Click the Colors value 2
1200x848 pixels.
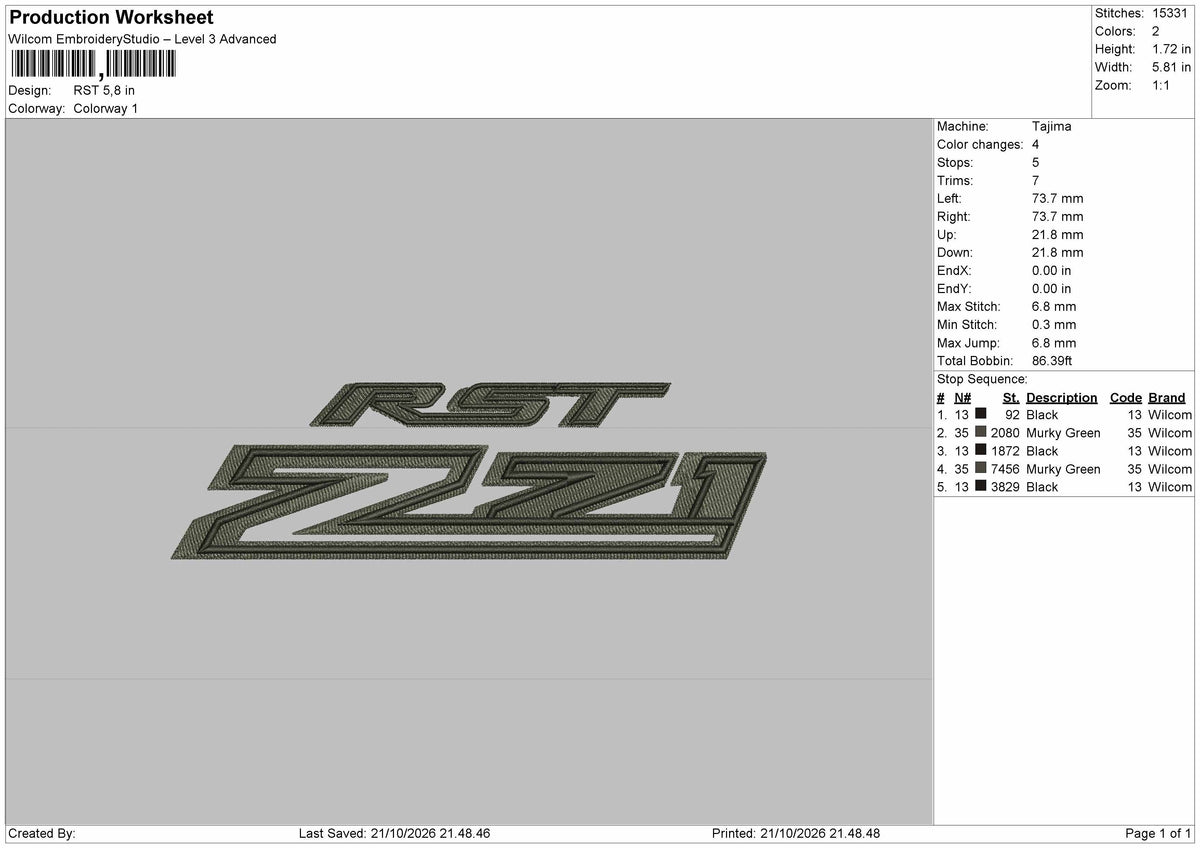[x=1156, y=31]
